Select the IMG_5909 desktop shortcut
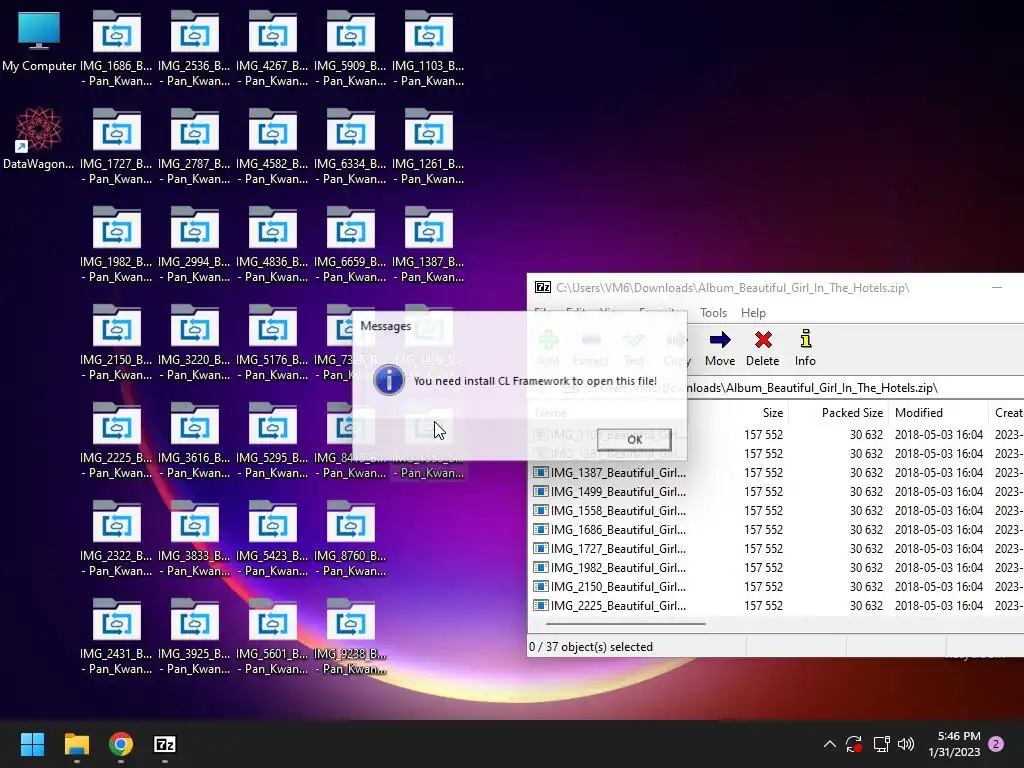The image size is (1024, 768). coord(351,49)
